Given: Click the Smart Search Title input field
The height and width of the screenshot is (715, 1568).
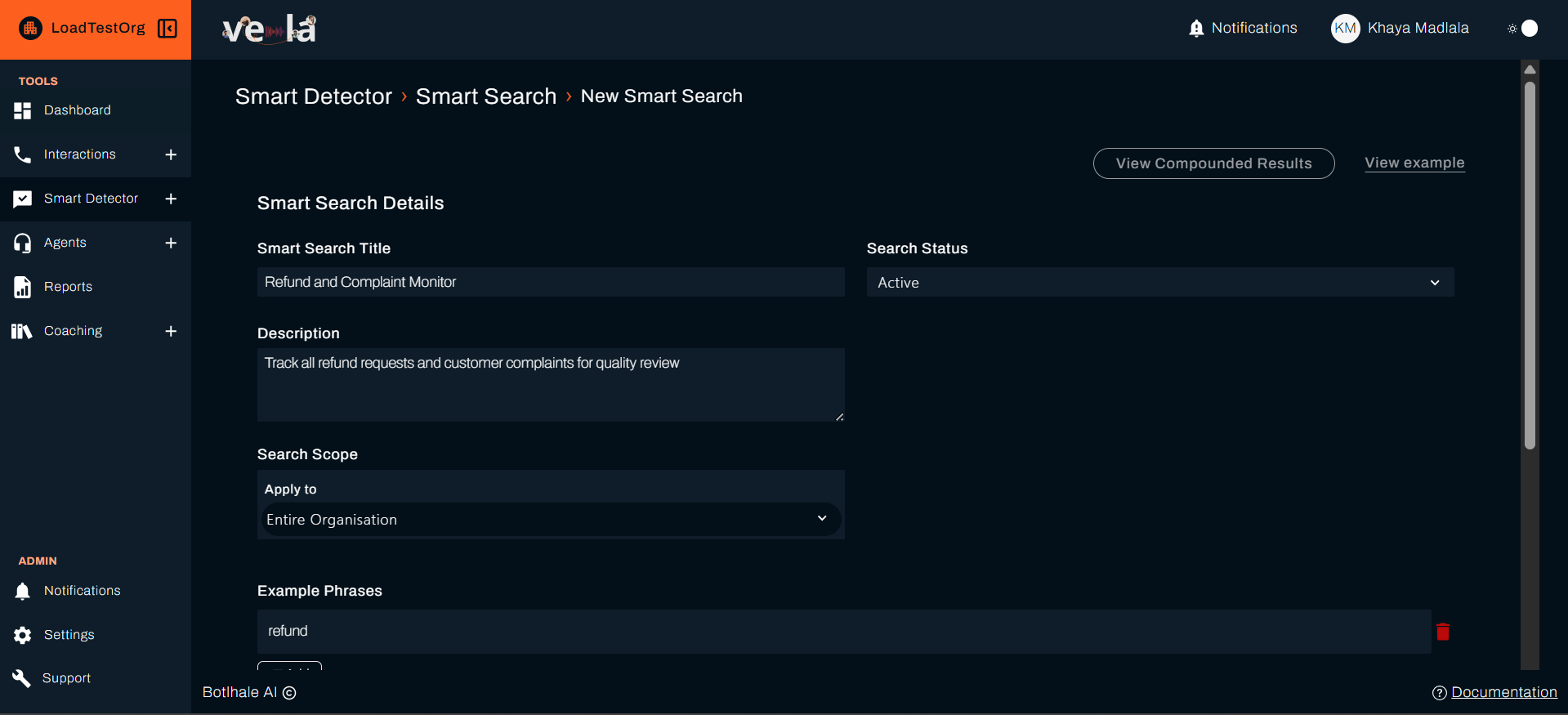Looking at the screenshot, I should point(550,282).
